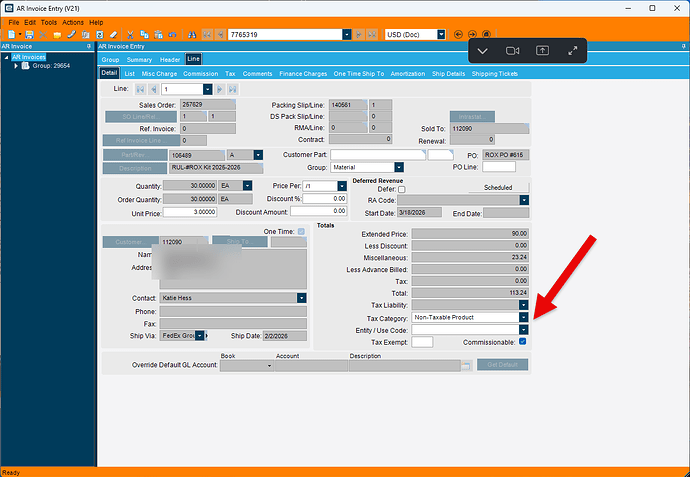Screen dimensions: 690x477
Task: Uncheck the Commissionable checkbox
Action: (523, 341)
